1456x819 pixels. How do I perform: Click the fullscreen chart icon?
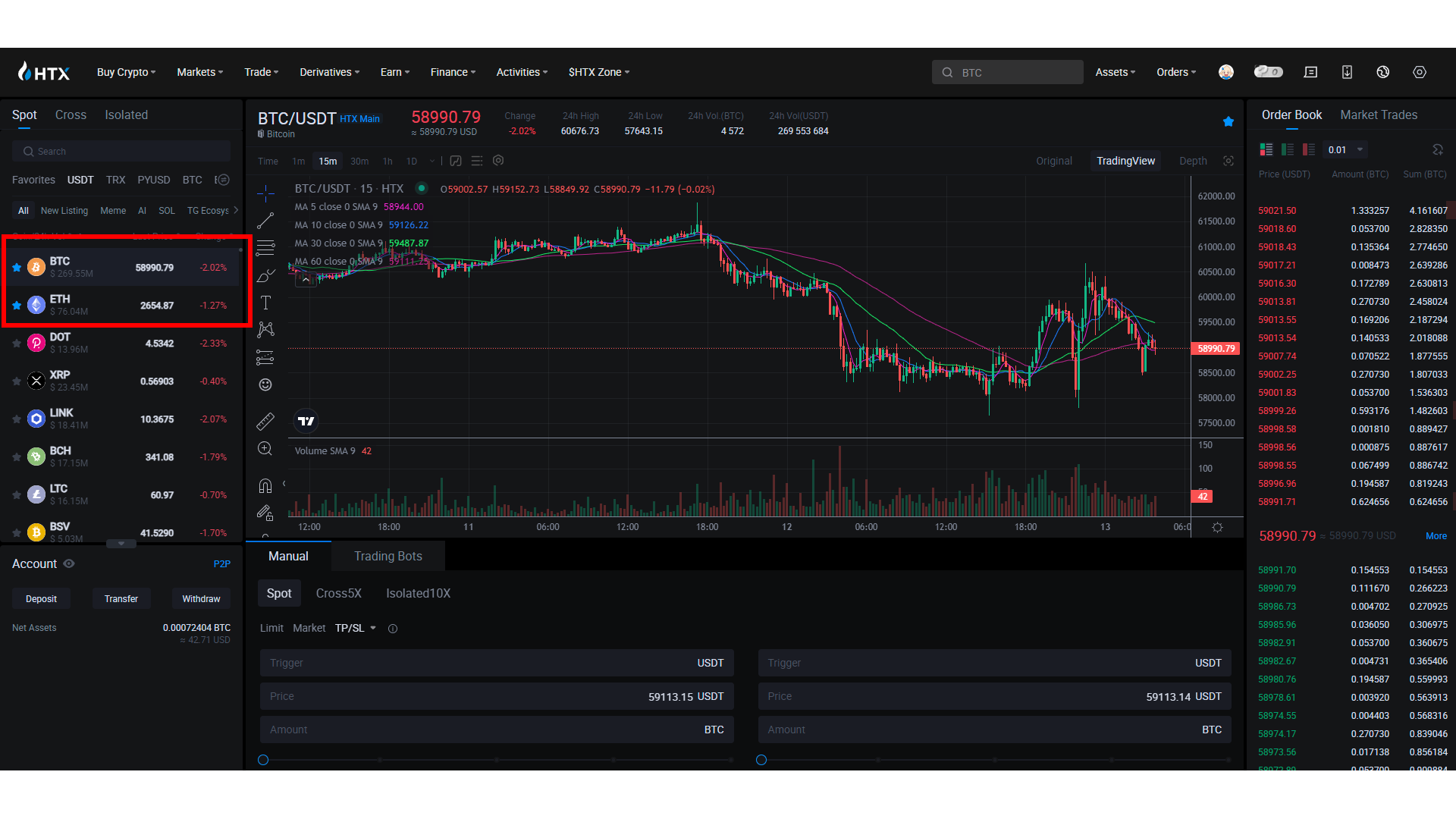click(1228, 161)
